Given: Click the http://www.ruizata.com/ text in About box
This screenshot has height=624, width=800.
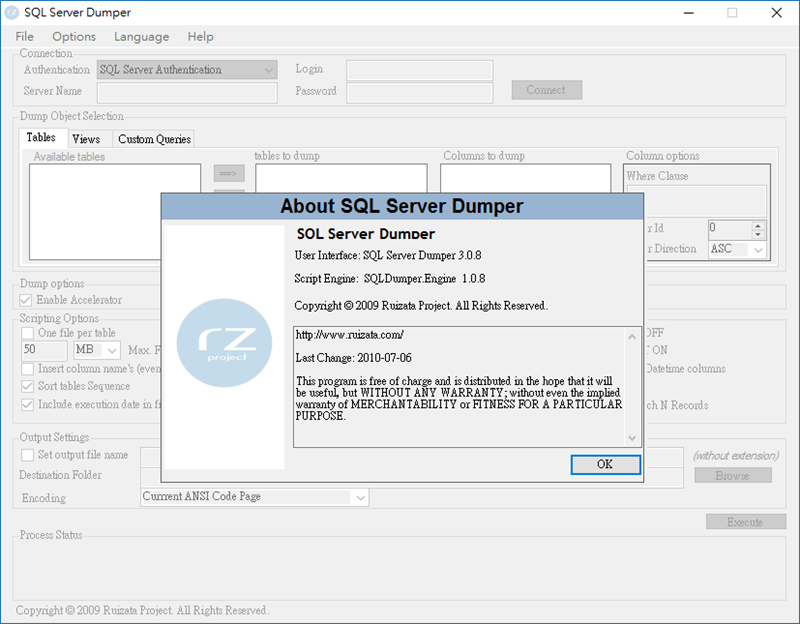Looking at the screenshot, I should (x=349, y=335).
